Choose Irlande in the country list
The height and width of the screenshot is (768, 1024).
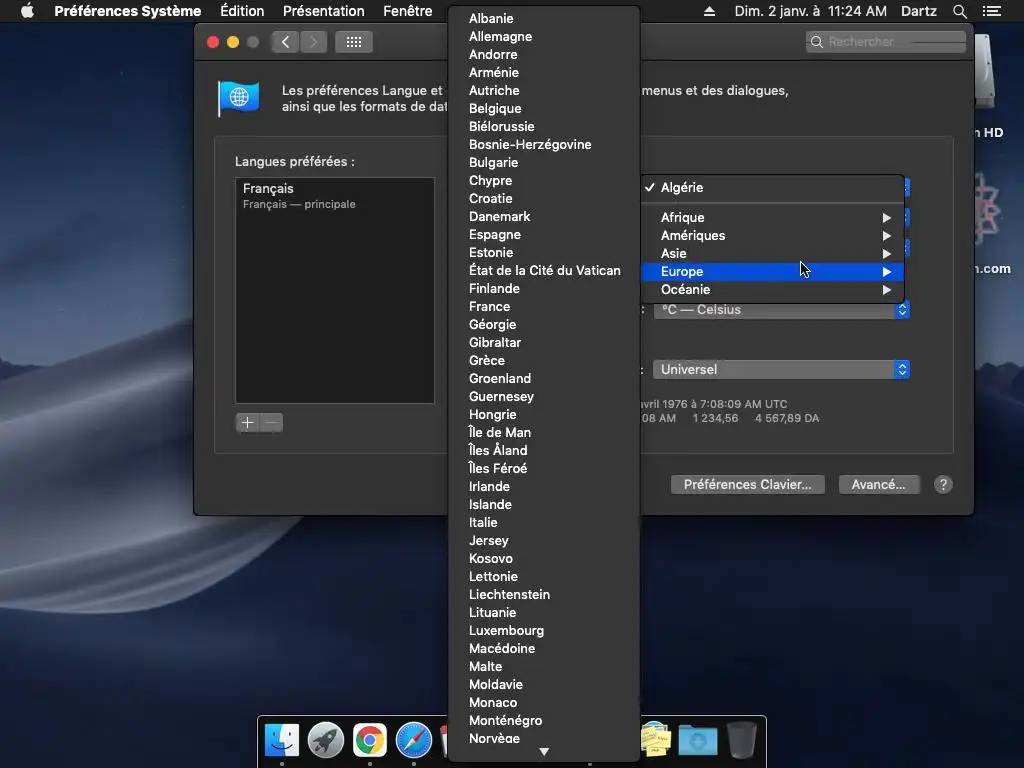543,487
